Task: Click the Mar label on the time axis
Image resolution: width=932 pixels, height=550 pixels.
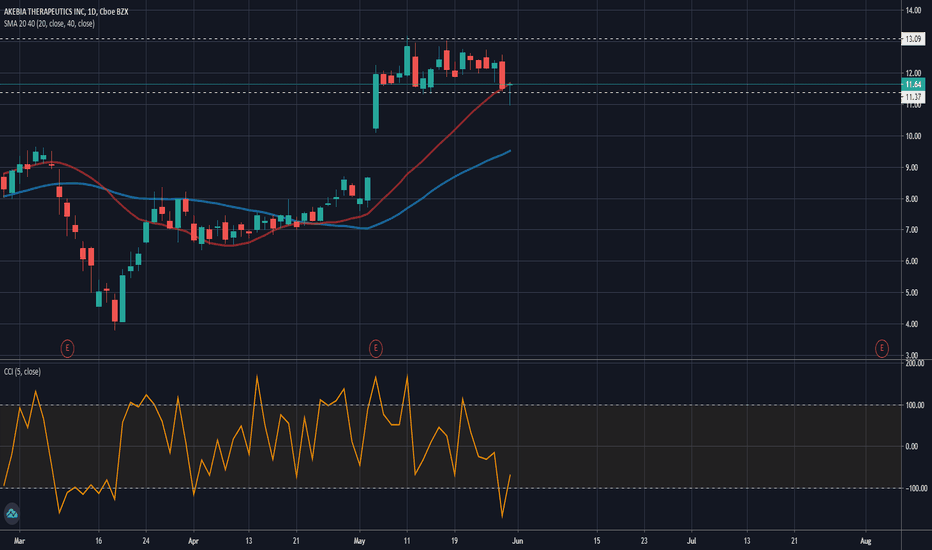Action: point(19,541)
